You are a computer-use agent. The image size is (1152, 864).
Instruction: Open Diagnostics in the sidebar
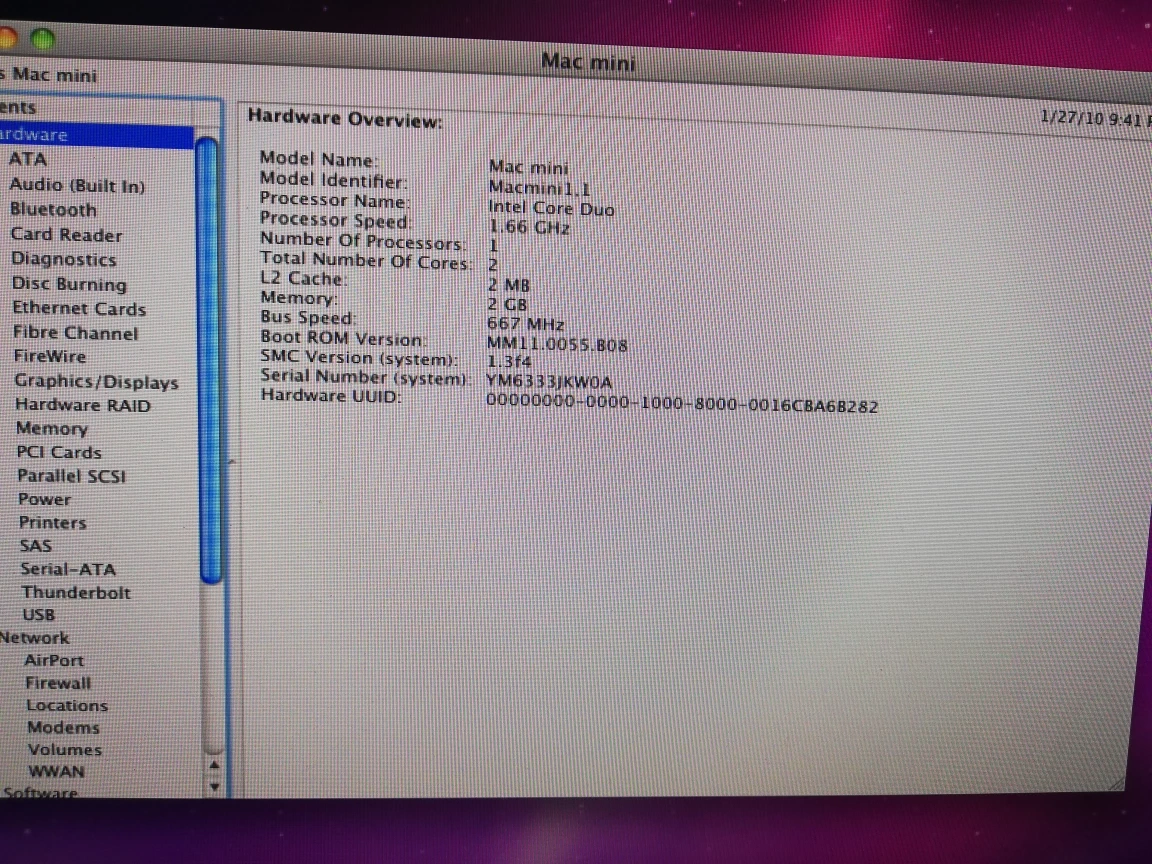[64, 259]
